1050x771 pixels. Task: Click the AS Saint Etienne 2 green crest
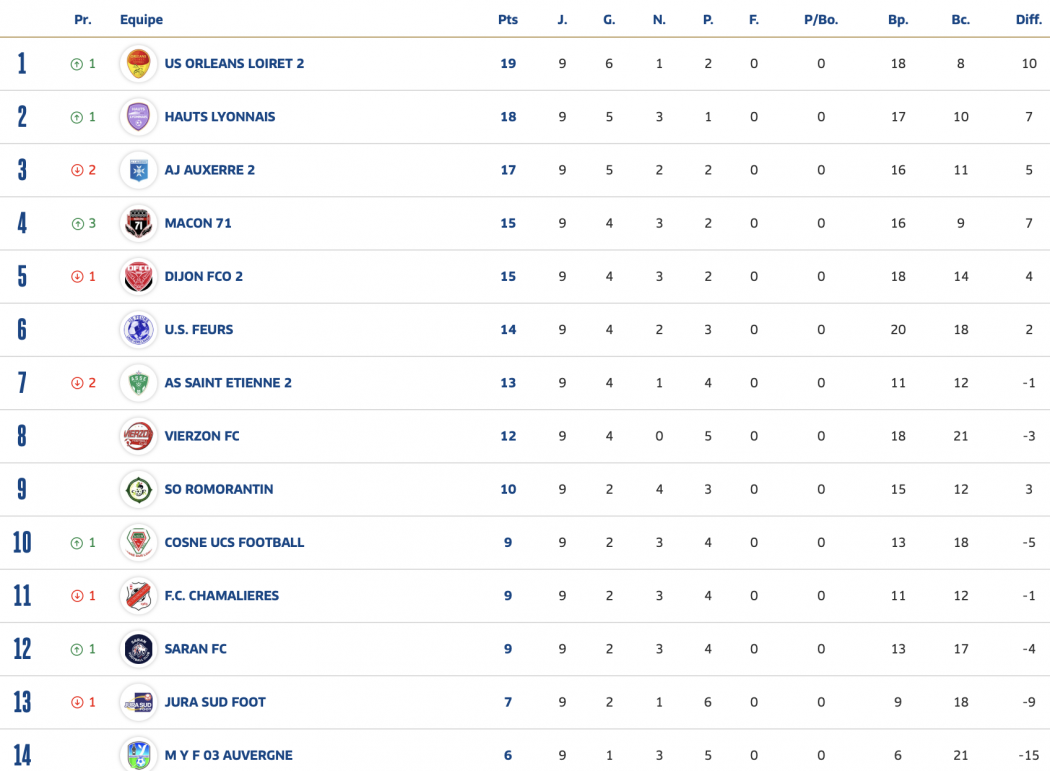click(138, 383)
